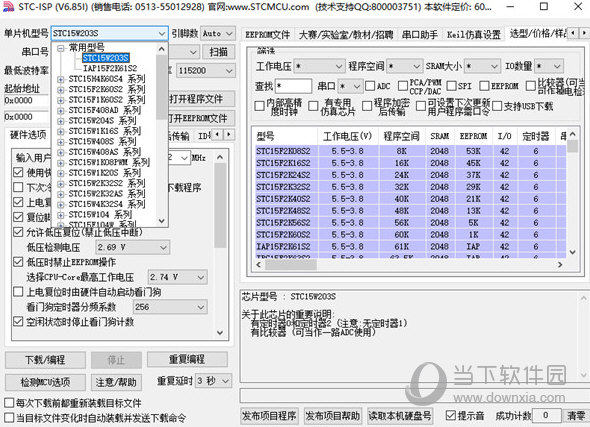Open the SRAM大小 filter dropdown
The image size is (590, 427).
point(482,67)
